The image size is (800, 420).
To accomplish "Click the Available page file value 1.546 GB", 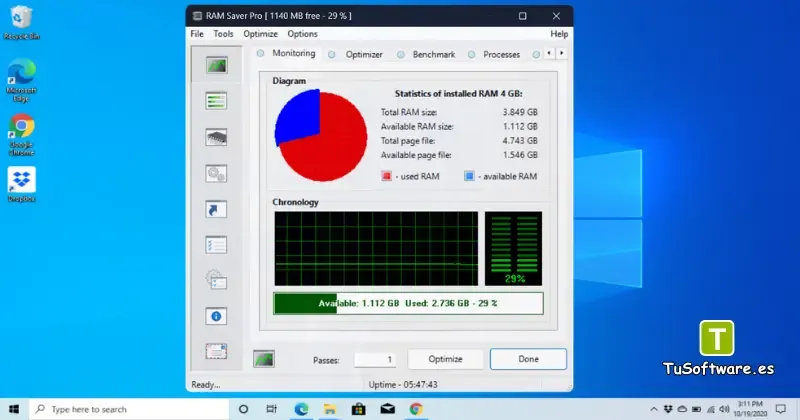I will click(520, 155).
